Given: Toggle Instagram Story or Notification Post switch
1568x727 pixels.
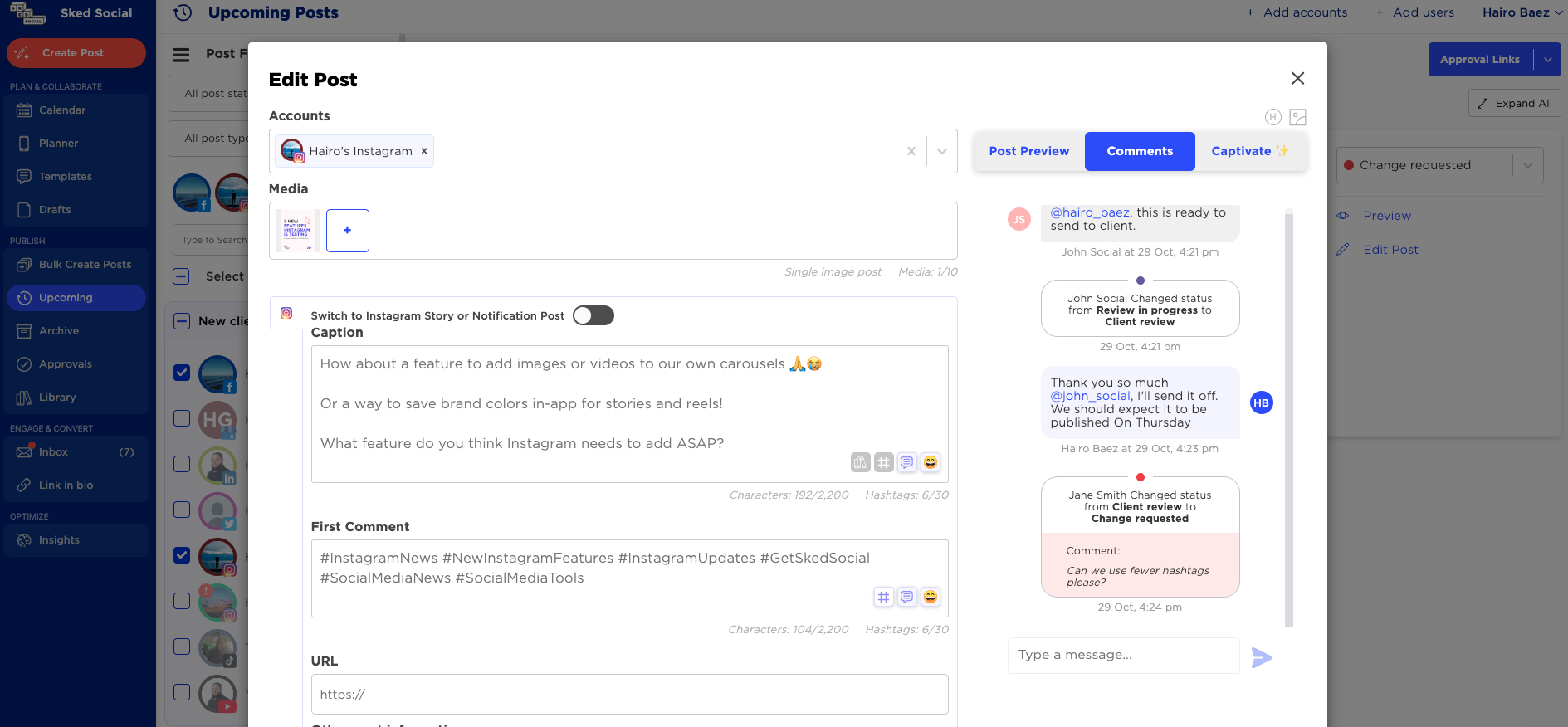Looking at the screenshot, I should tap(593, 315).
